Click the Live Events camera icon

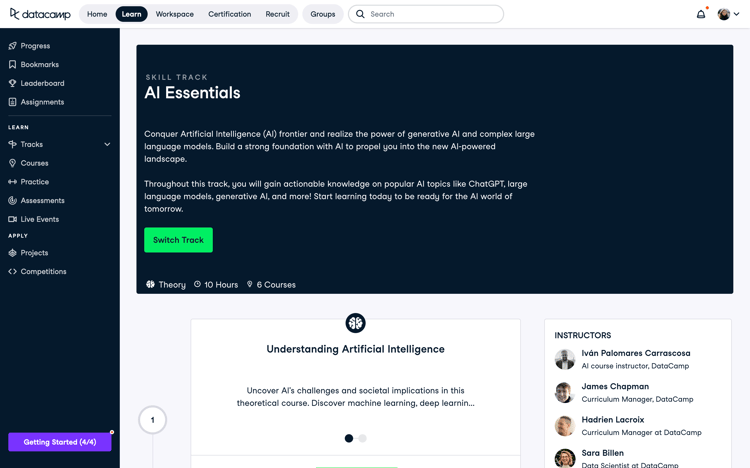12,219
